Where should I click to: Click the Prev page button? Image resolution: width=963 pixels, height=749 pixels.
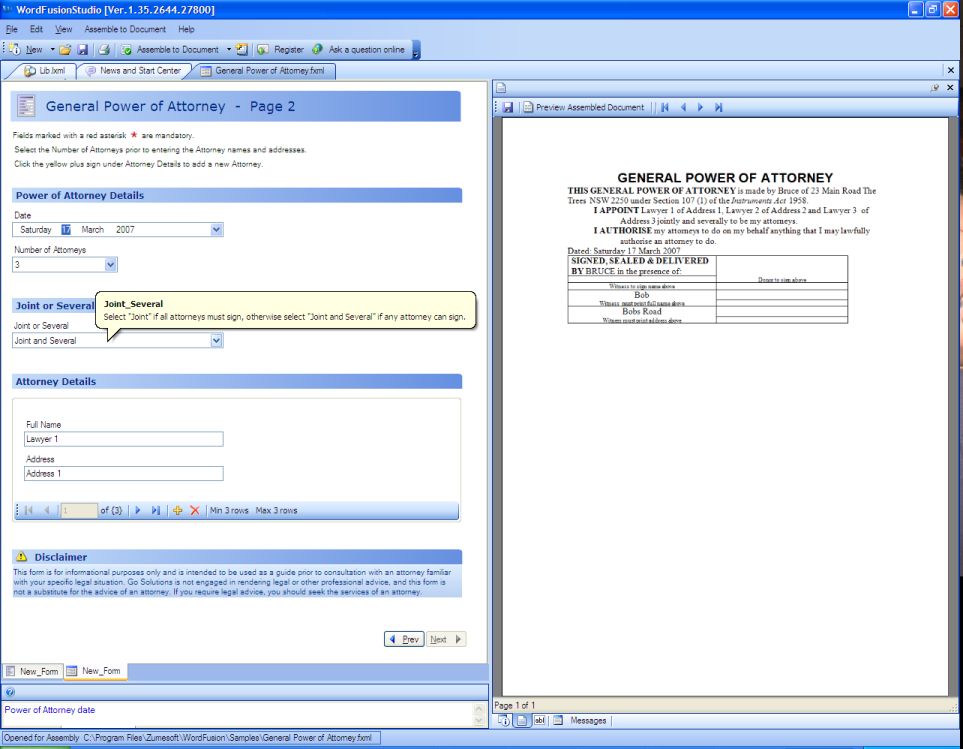click(x=404, y=639)
